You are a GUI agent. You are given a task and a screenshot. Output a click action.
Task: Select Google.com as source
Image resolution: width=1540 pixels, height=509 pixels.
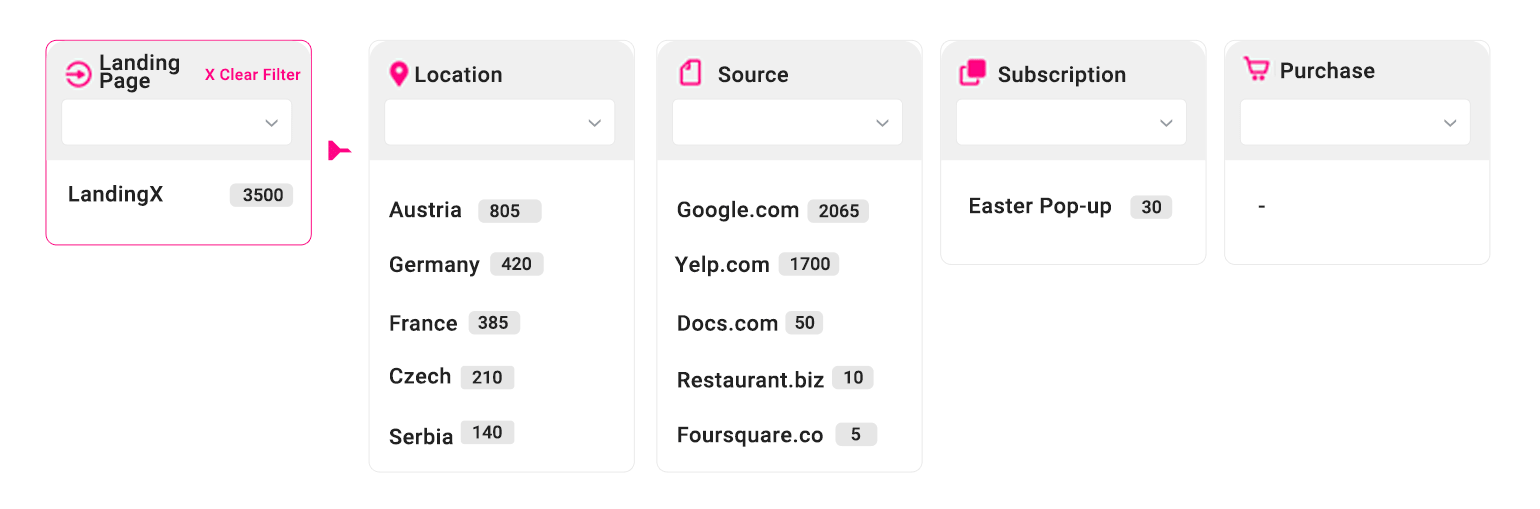coord(738,210)
